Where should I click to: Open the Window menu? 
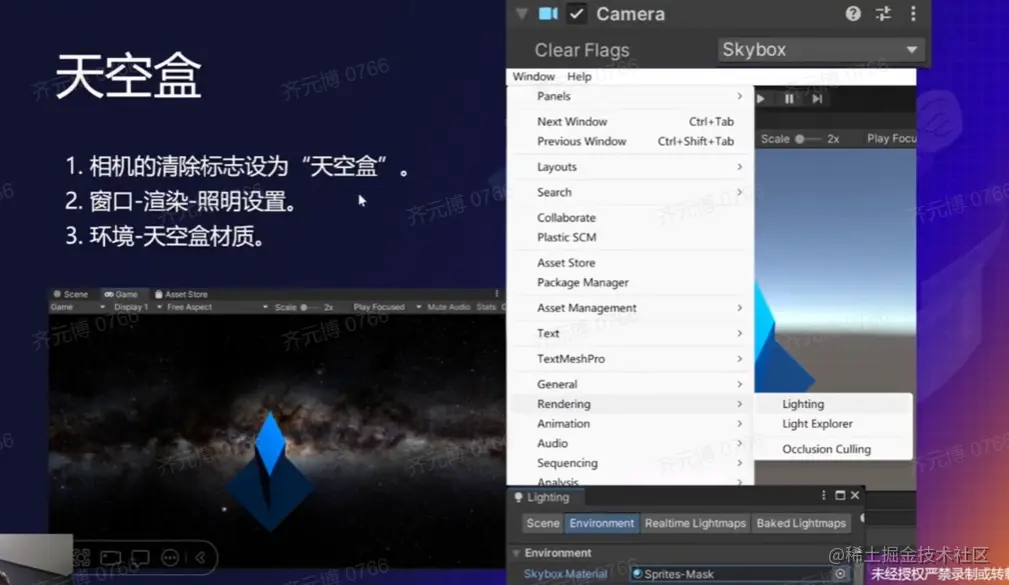tap(533, 76)
